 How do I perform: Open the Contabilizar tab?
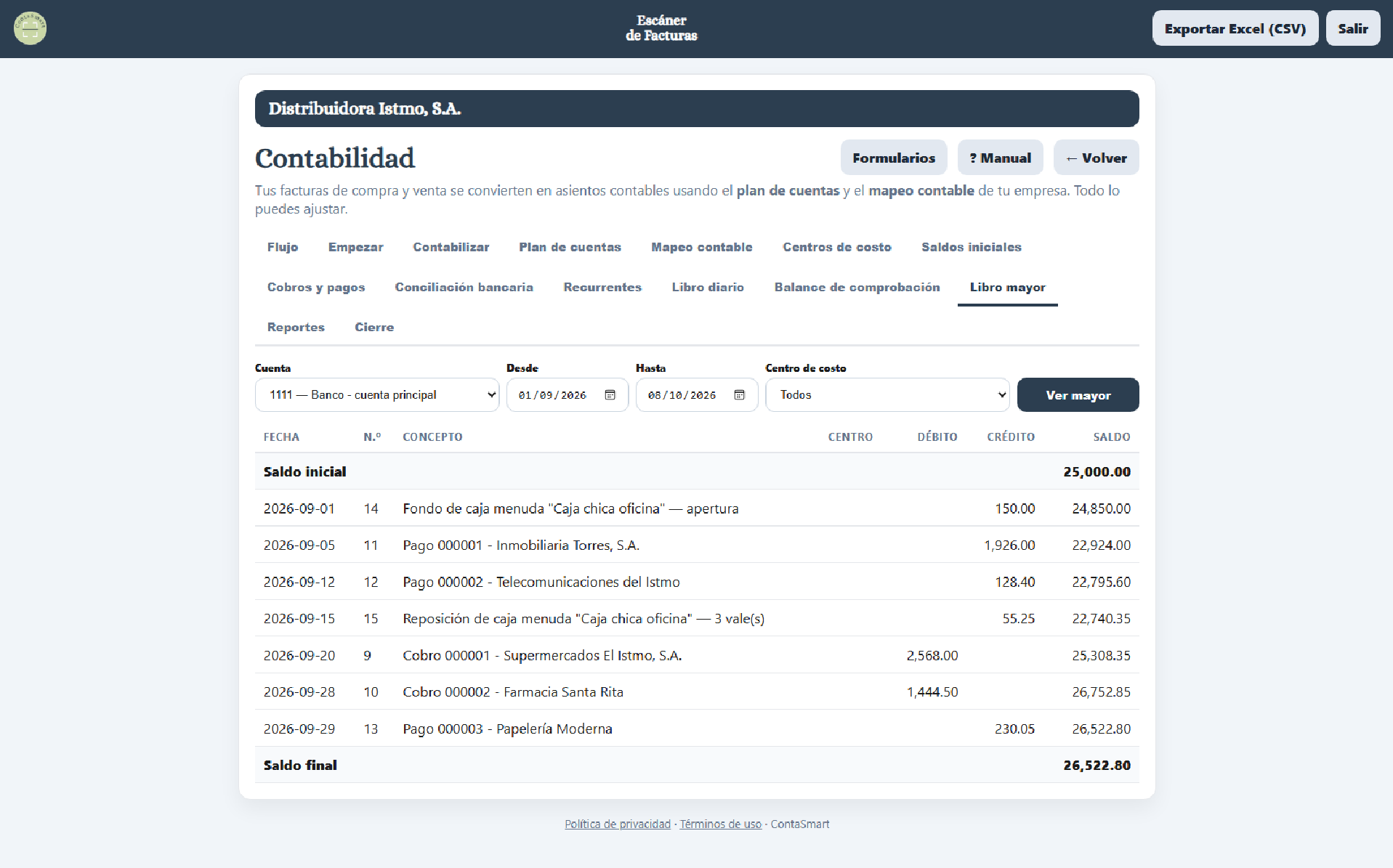(451, 247)
